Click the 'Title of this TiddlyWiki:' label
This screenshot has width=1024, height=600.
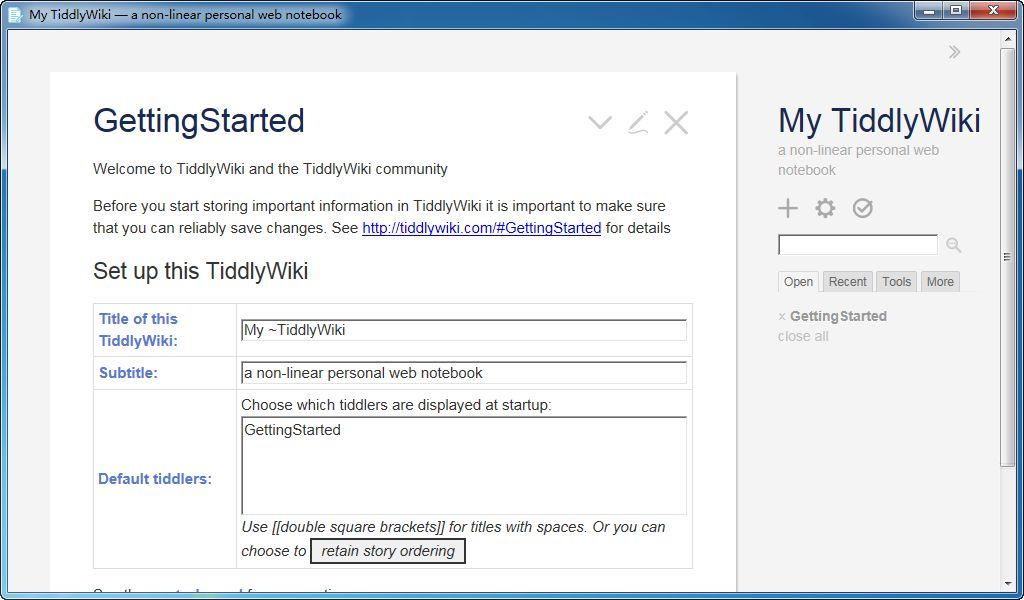[138, 330]
